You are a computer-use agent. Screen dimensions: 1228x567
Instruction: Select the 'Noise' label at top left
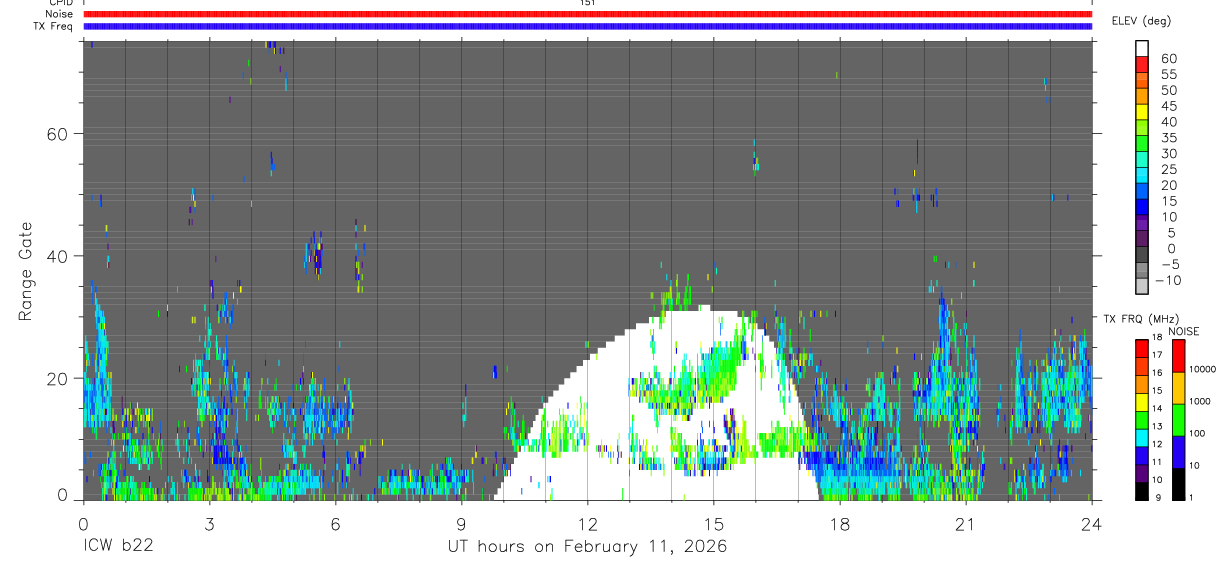pos(59,14)
